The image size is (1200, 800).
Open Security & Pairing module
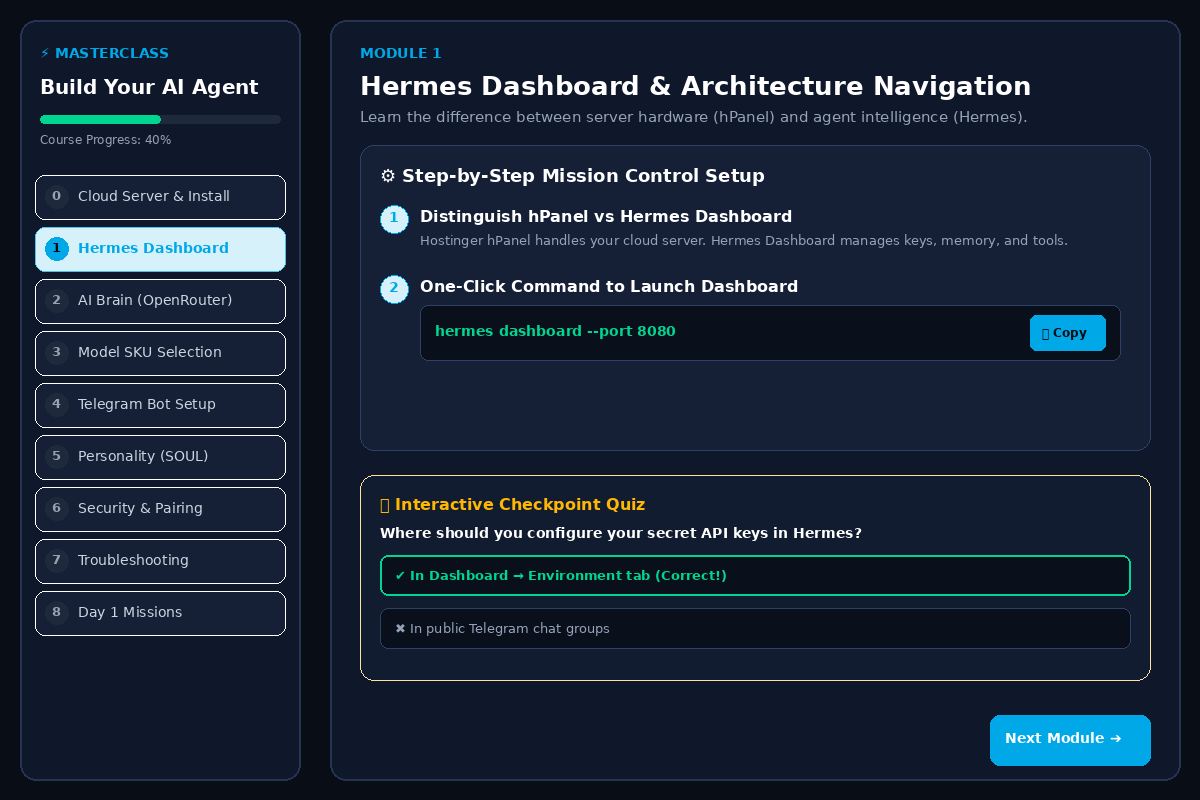tap(160, 509)
